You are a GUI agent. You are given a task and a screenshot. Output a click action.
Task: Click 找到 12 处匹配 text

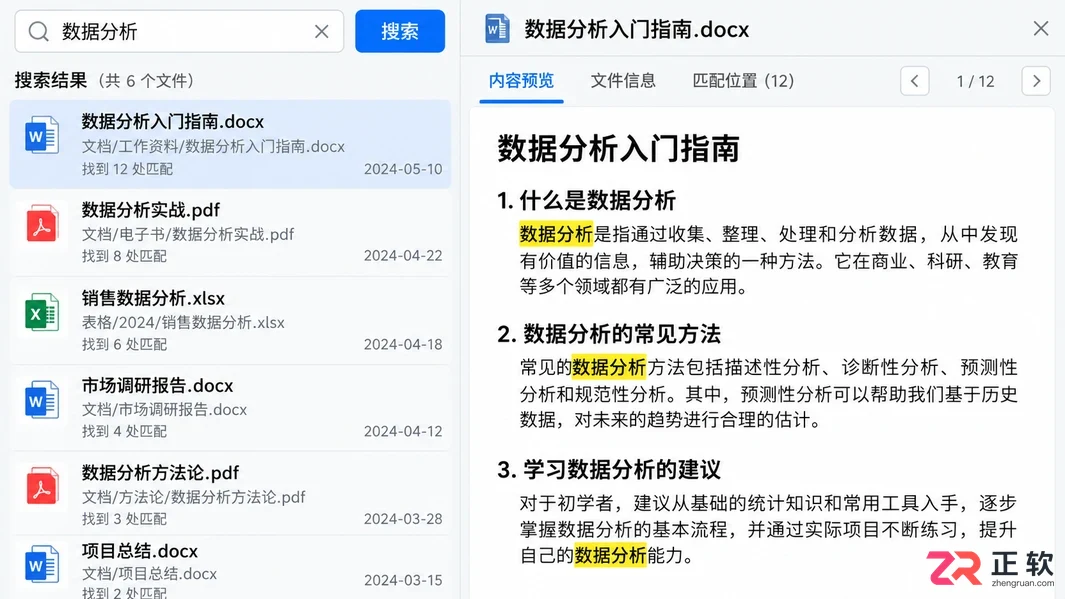tap(127, 169)
